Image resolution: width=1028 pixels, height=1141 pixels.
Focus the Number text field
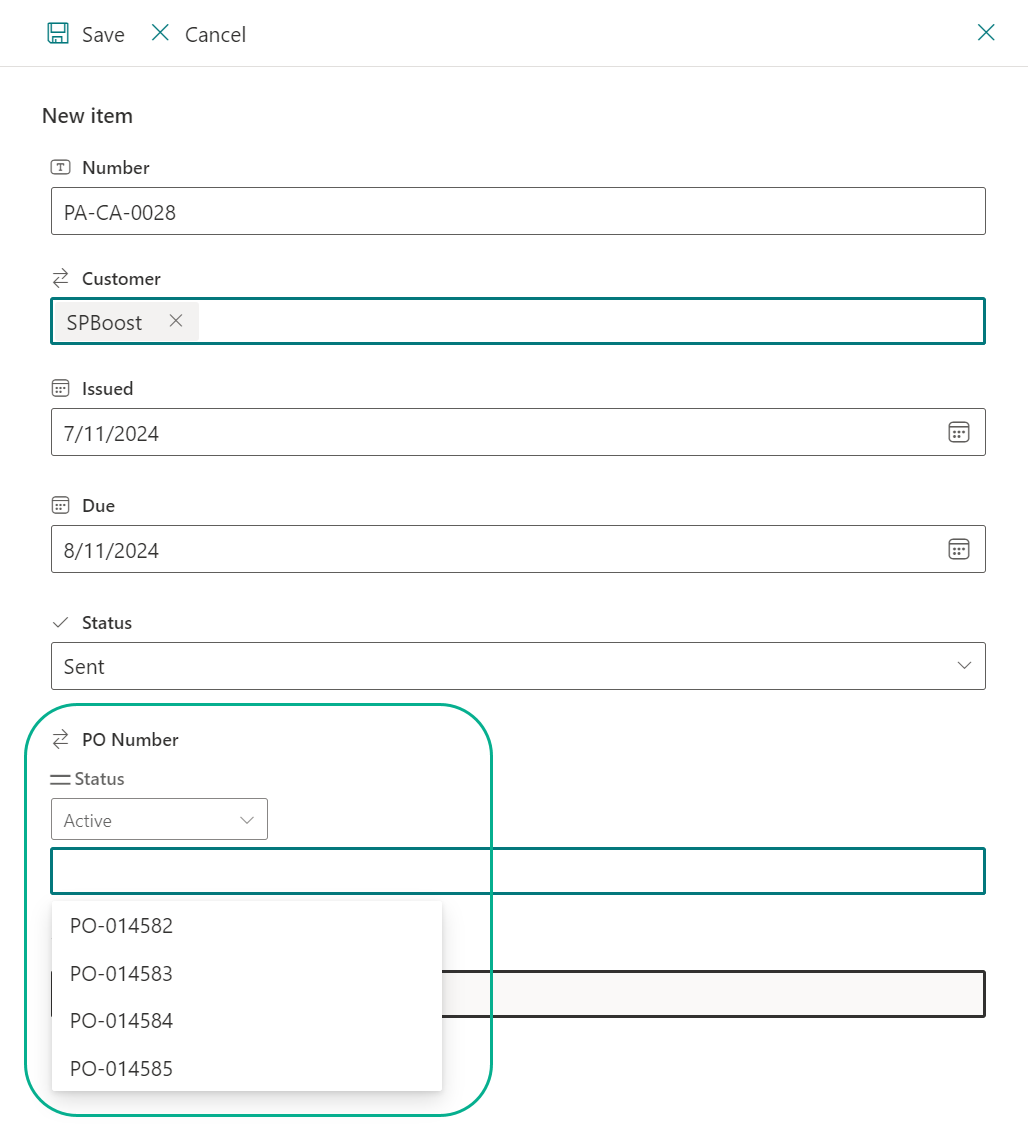point(518,211)
